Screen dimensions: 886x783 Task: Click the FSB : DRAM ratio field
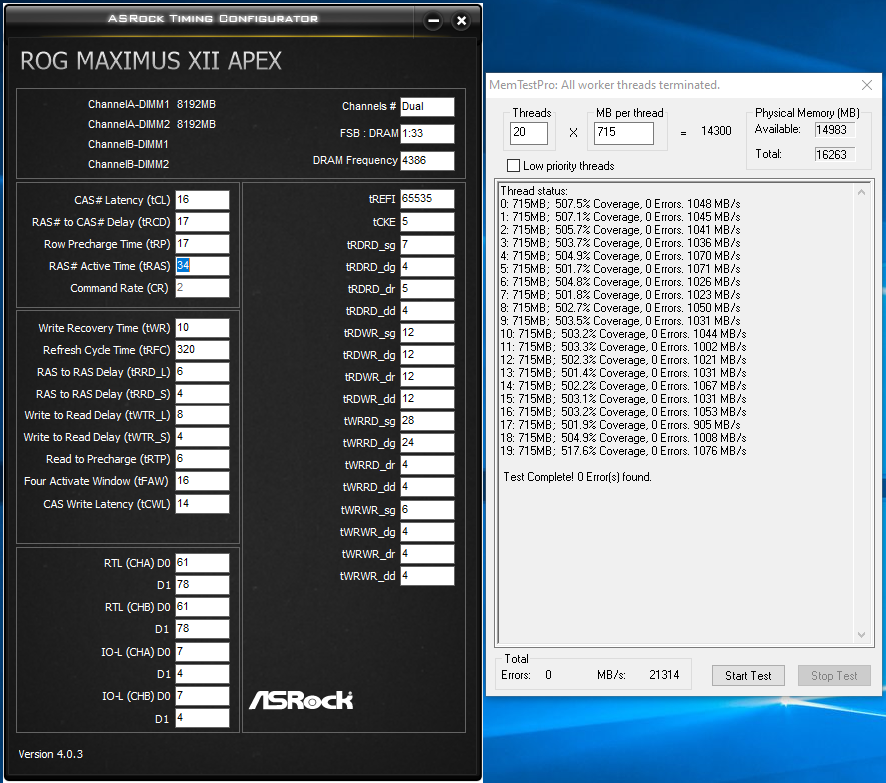[x=427, y=133]
